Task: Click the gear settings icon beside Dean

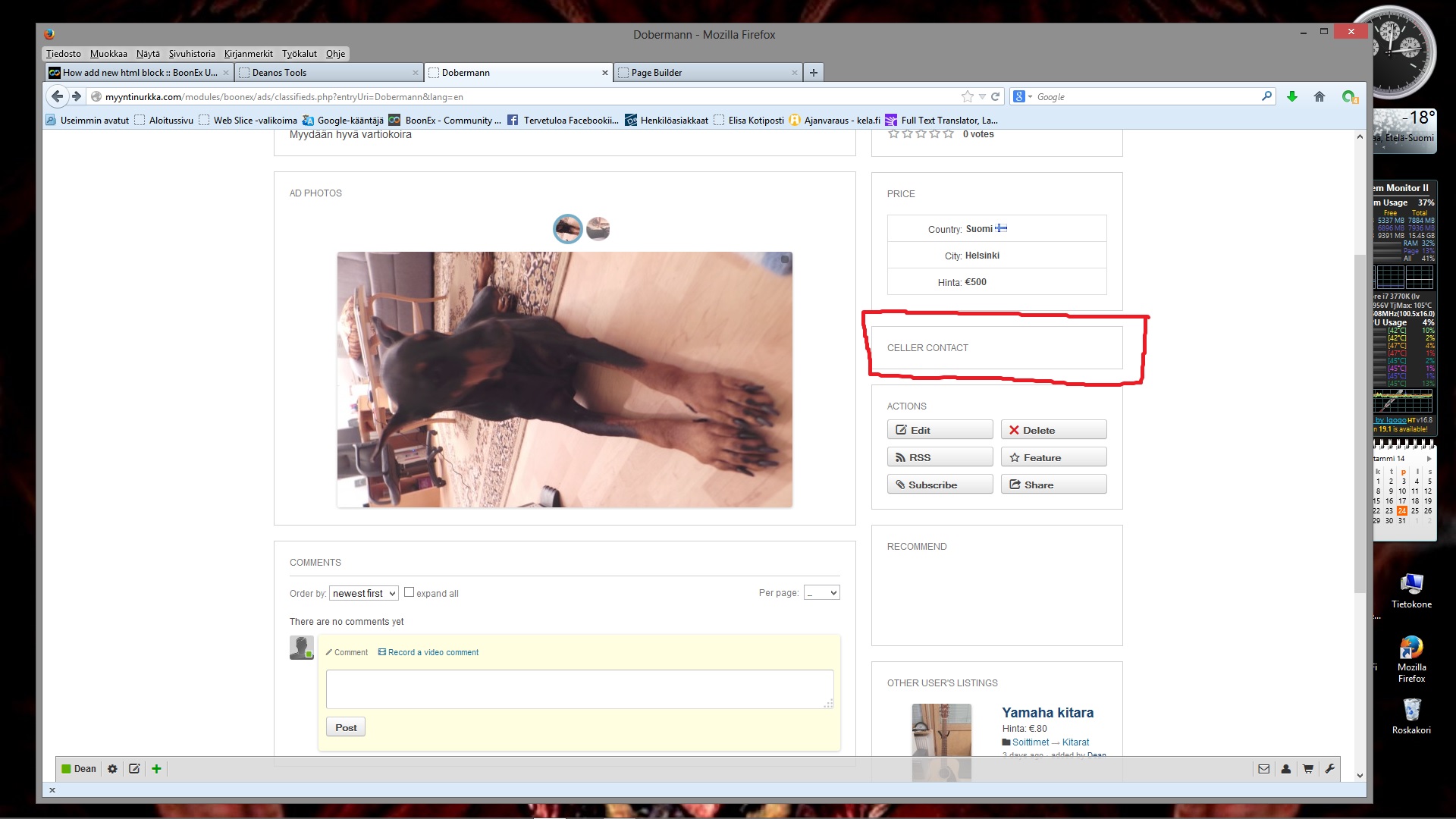Action: (112, 769)
